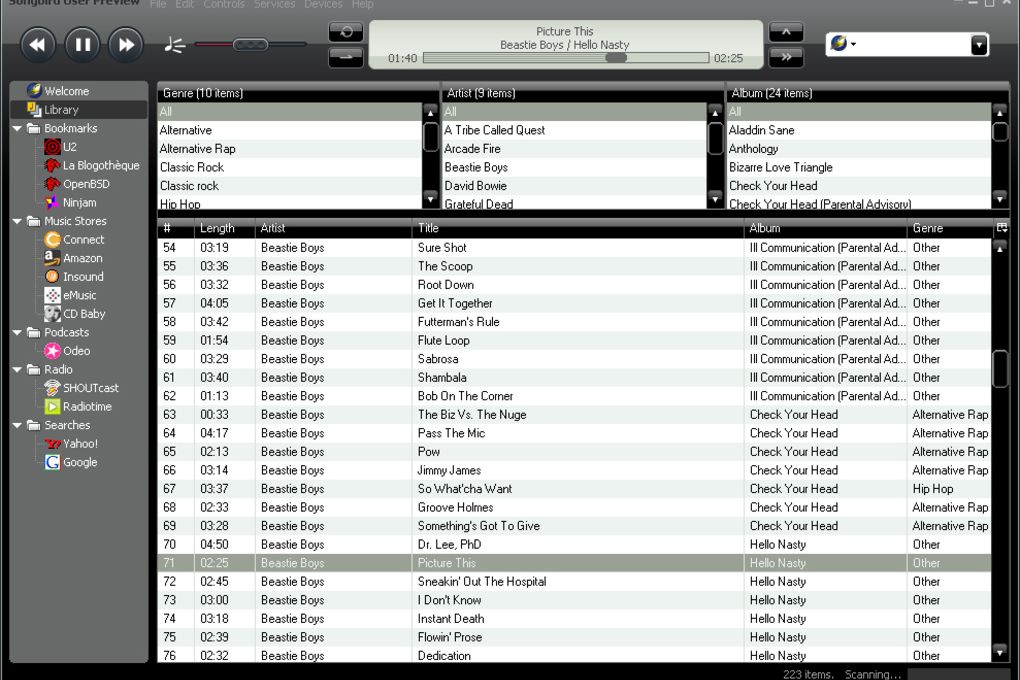Select the track Pass The Mic

tap(574, 433)
